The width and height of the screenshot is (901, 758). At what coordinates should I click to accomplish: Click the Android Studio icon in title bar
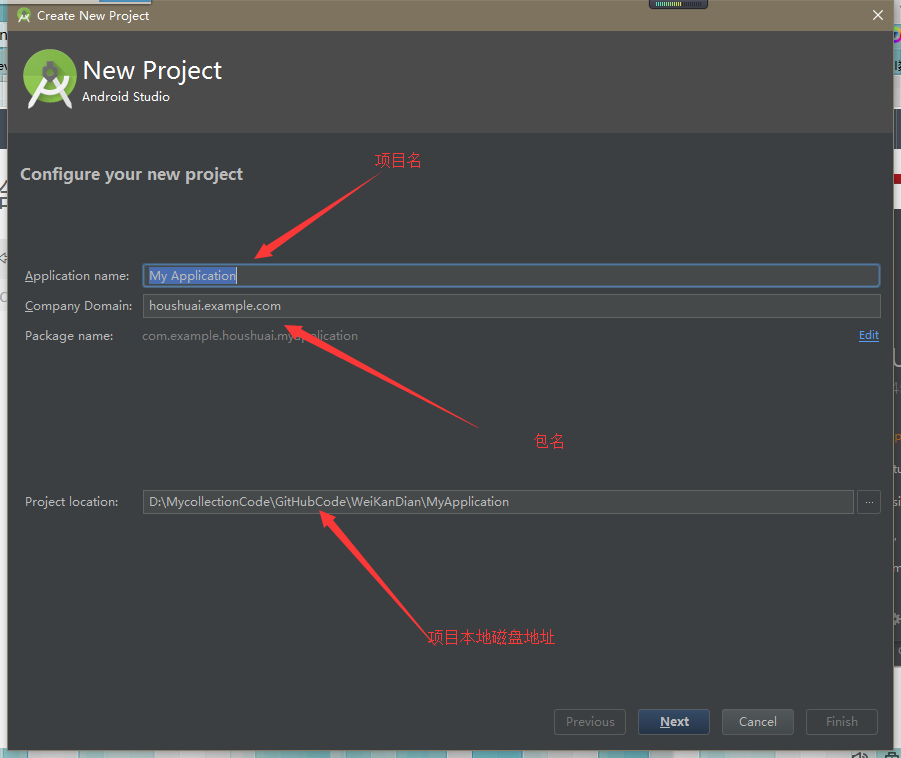click(x=24, y=15)
